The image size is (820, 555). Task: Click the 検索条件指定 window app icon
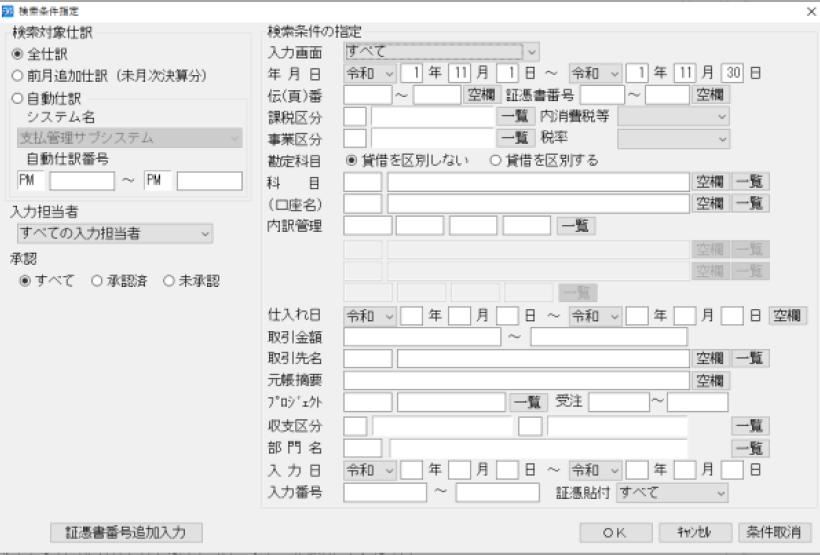point(8,11)
